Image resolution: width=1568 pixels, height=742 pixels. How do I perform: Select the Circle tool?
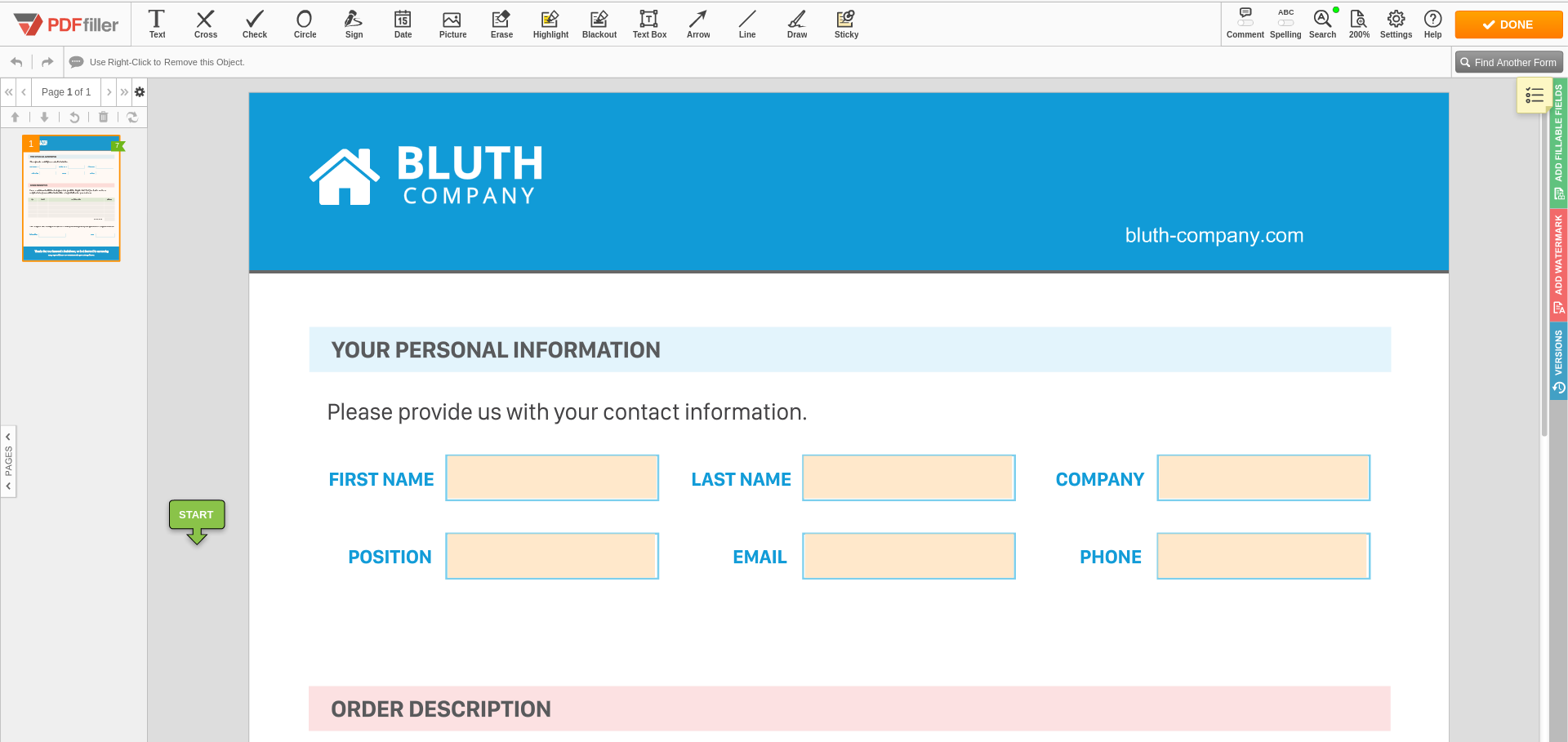pyautogui.click(x=305, y=24)
